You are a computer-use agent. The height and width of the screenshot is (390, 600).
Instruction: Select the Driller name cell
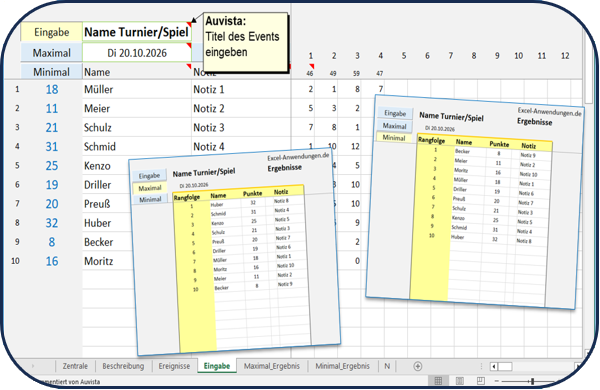pos(106,185)
